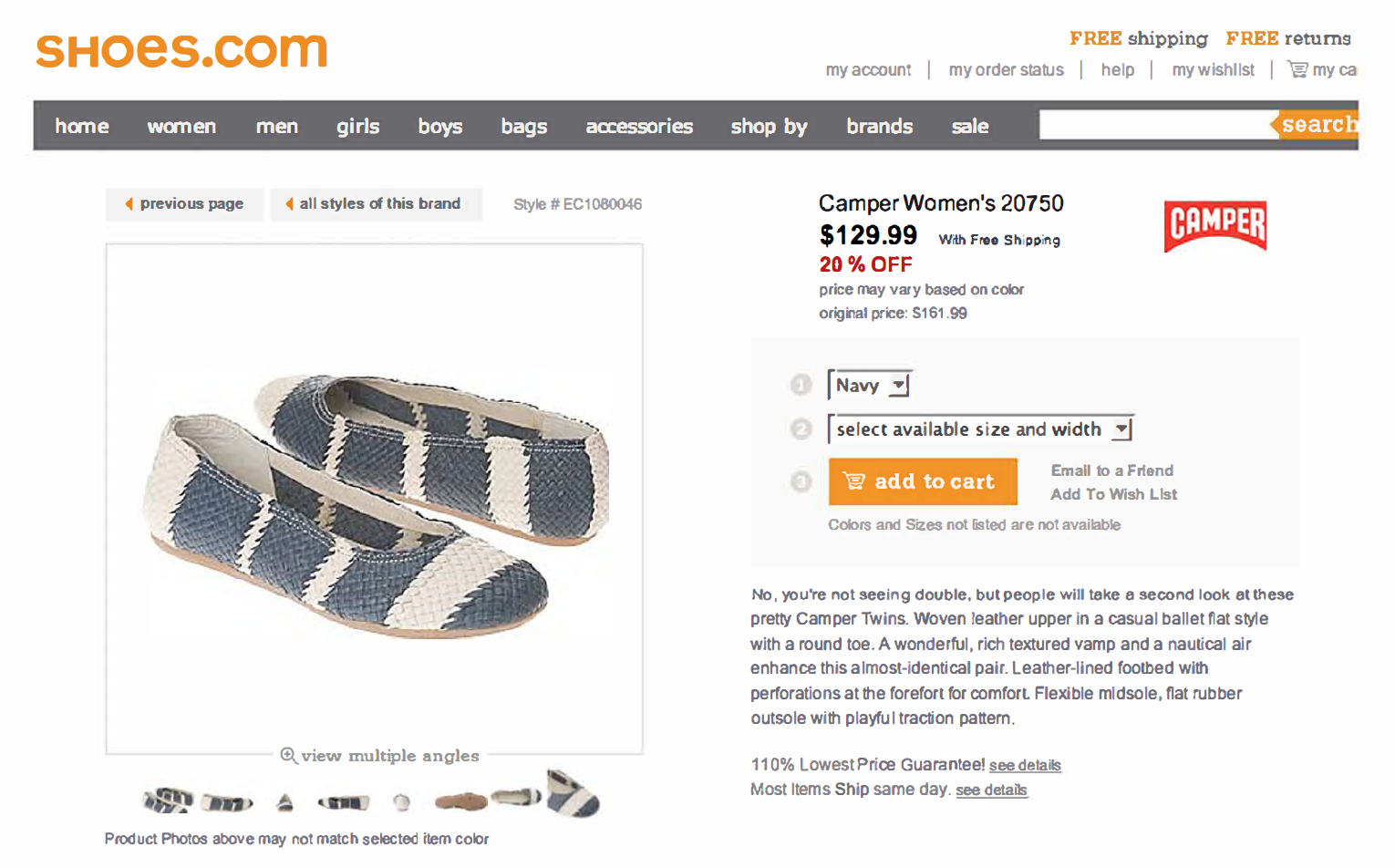Screen dimensions: 1395x868
Task: Select the large toe close-up thumbnail
Action: point(573,792)
